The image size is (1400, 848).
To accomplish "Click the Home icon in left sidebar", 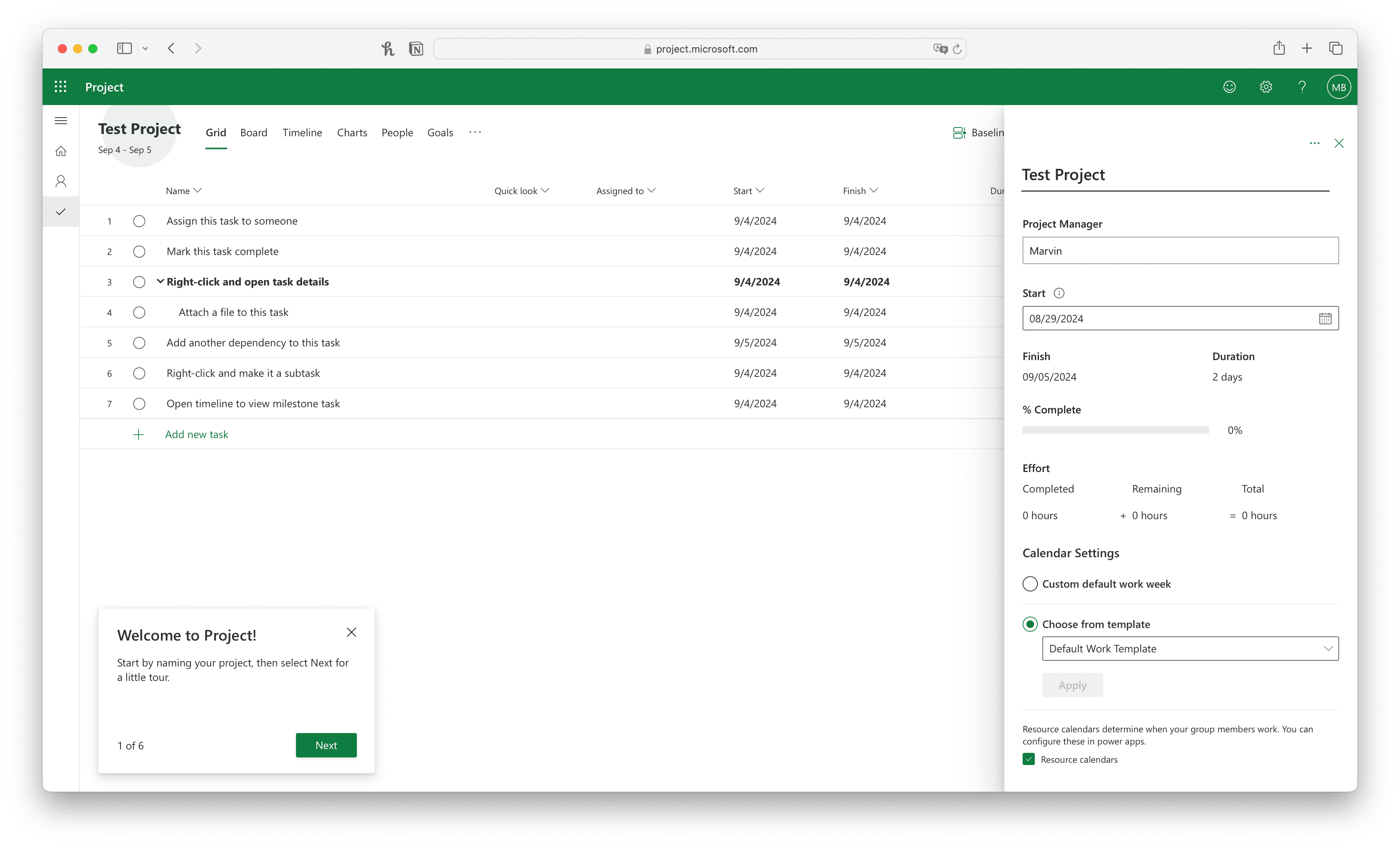I will 61,151.
